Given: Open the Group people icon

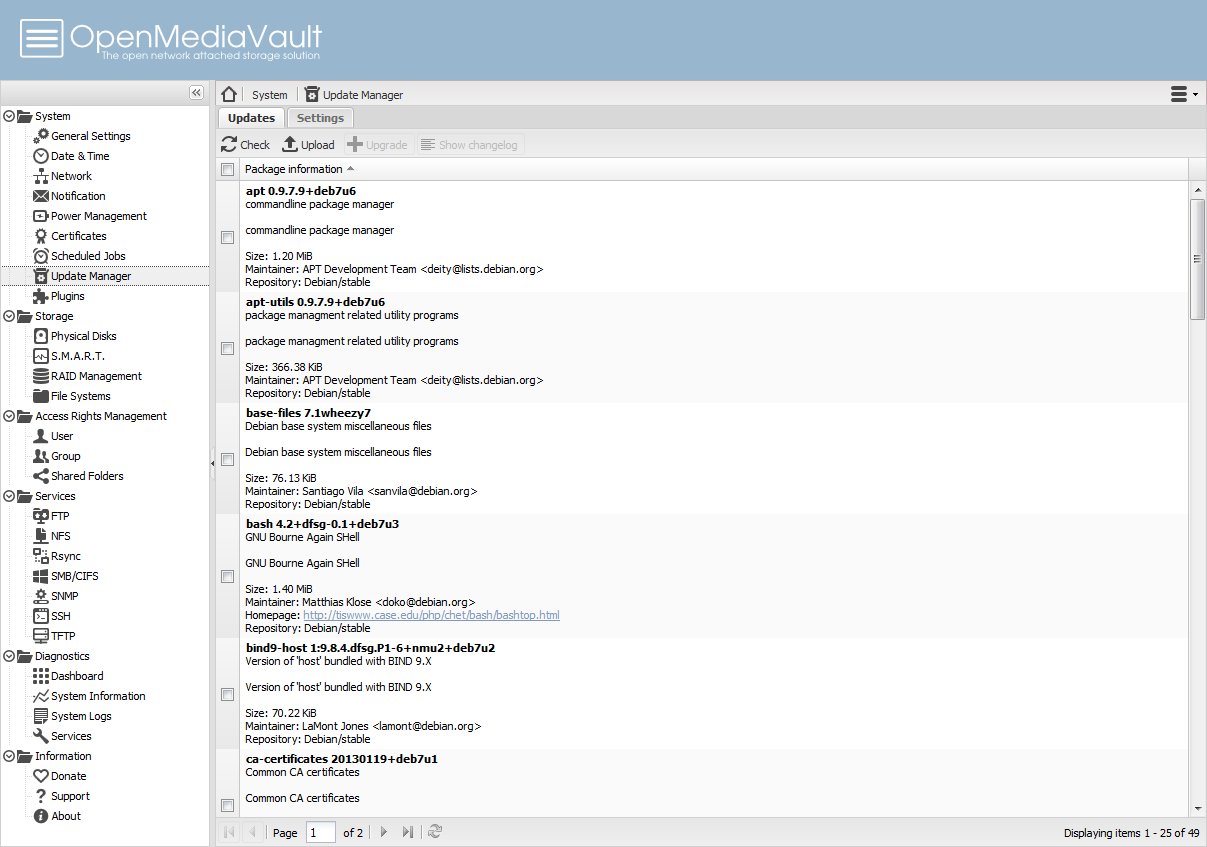Looking at the screenshot, I should (x=41, y=456).
